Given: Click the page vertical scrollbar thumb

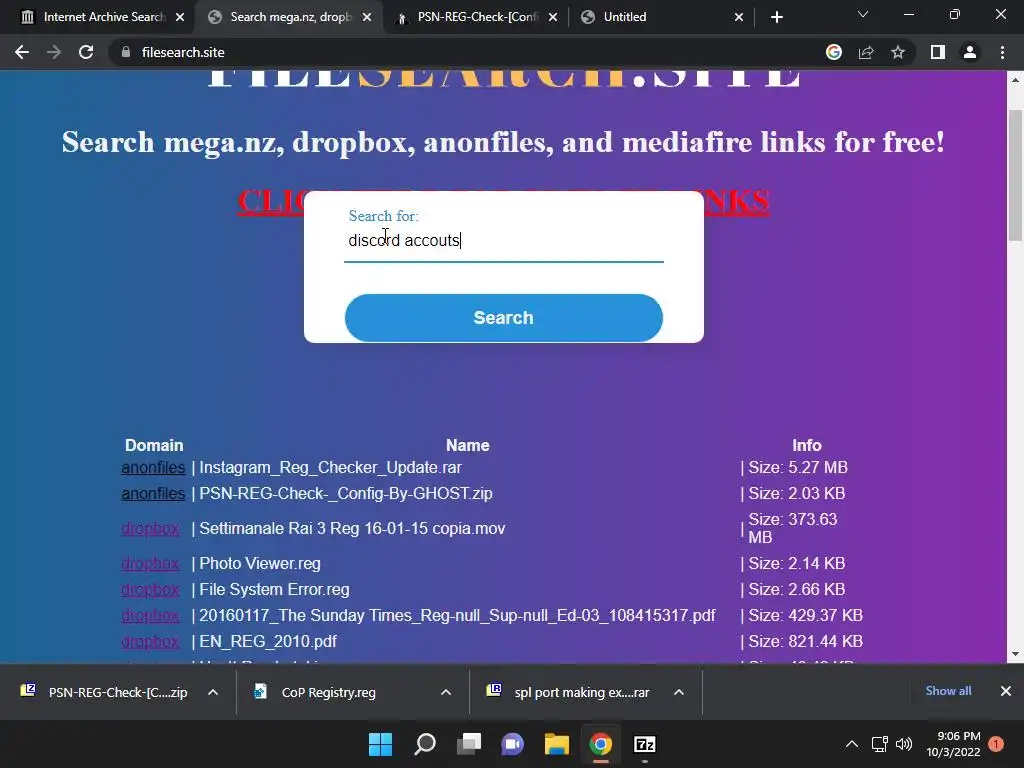Looking at the screenshot, I should click(x=1015, y=175).
